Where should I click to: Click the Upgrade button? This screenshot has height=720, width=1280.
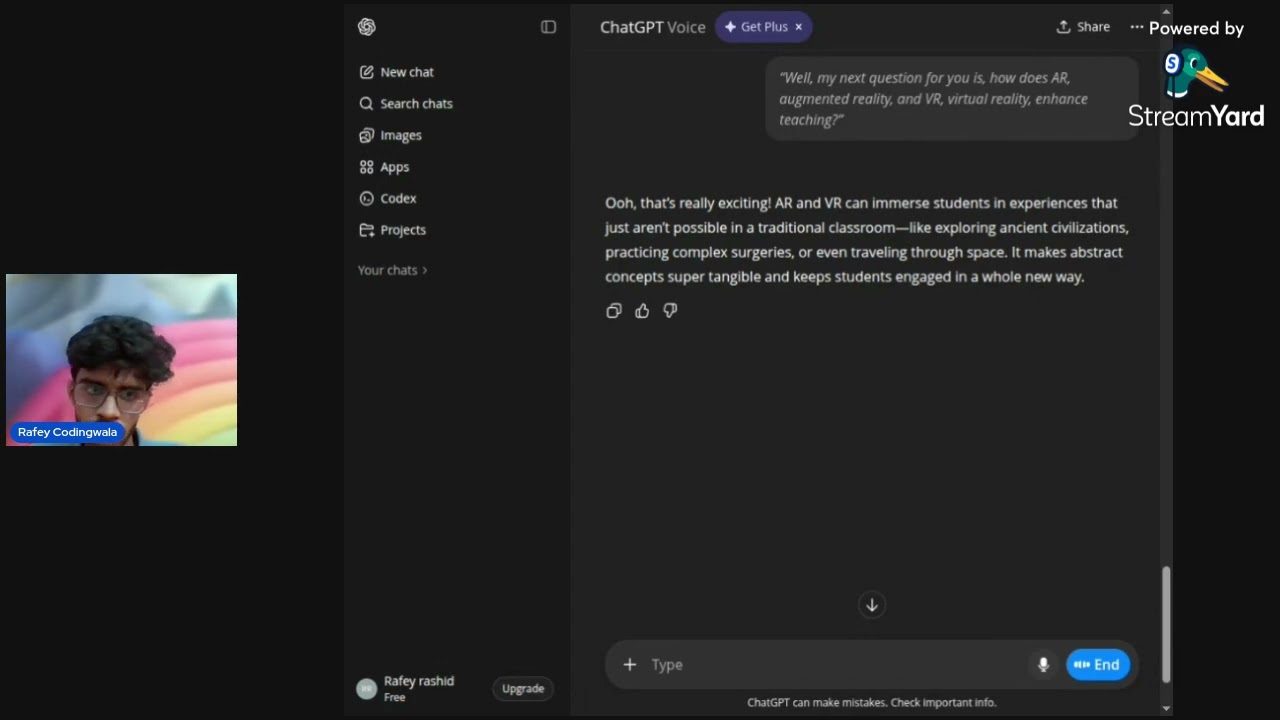pyautogui.click(x=523, y=689)
